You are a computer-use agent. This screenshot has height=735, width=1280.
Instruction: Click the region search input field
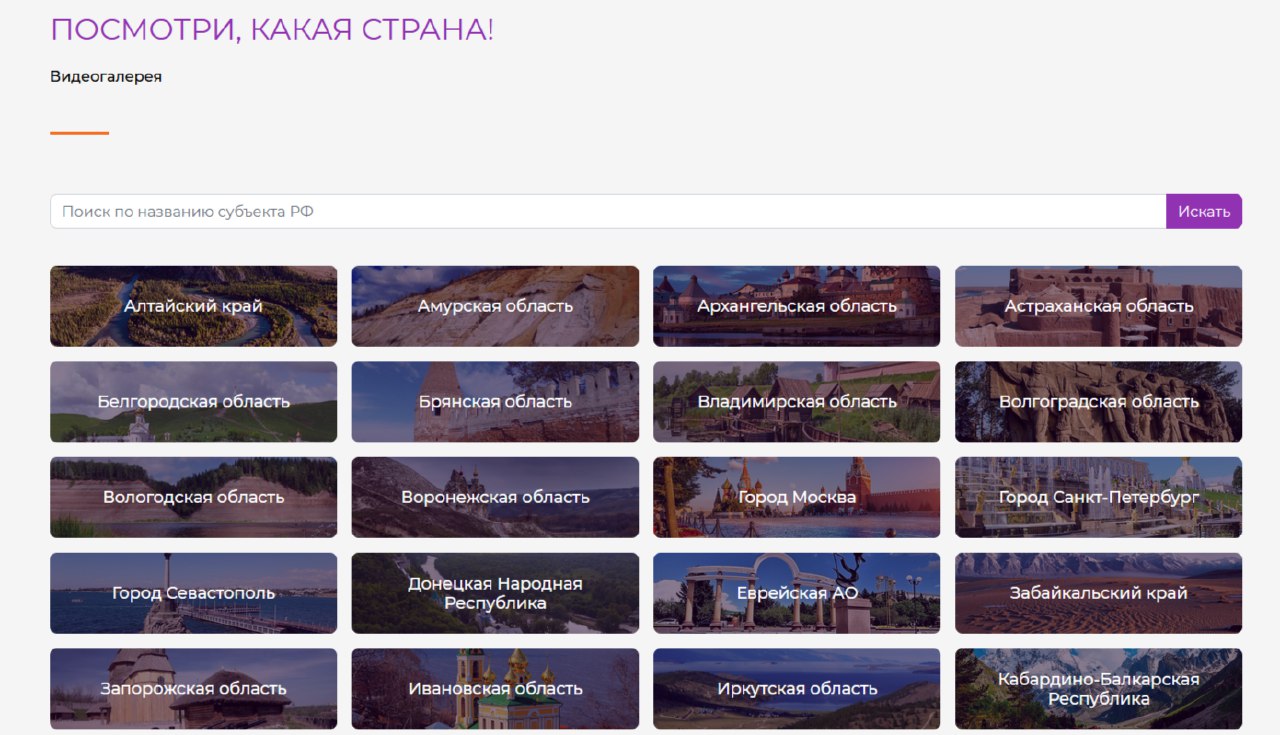[x=608, y=211]
